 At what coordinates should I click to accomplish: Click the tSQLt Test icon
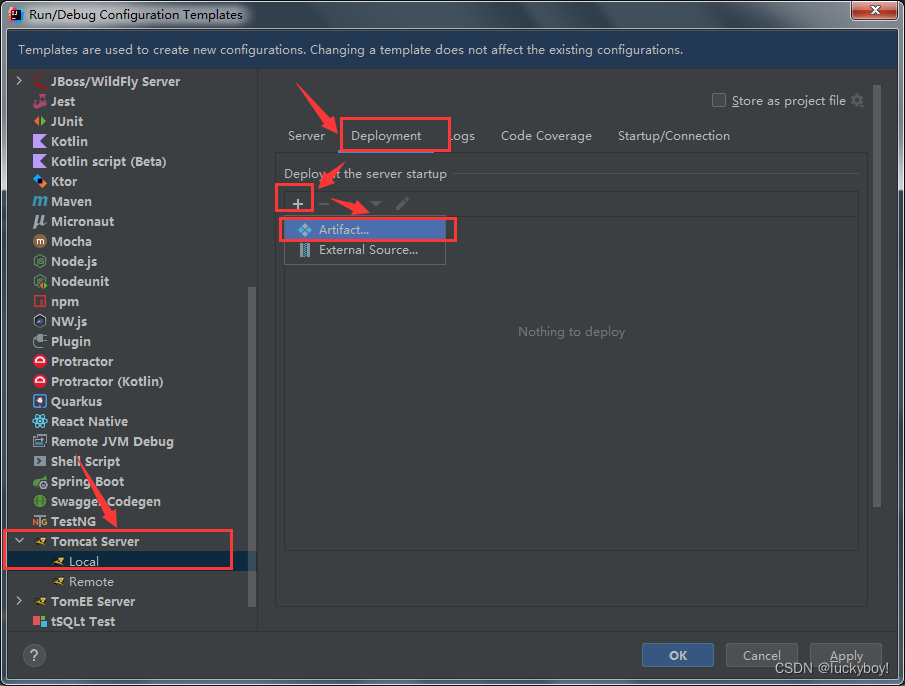pyautogui.click(x=40, y=621)
